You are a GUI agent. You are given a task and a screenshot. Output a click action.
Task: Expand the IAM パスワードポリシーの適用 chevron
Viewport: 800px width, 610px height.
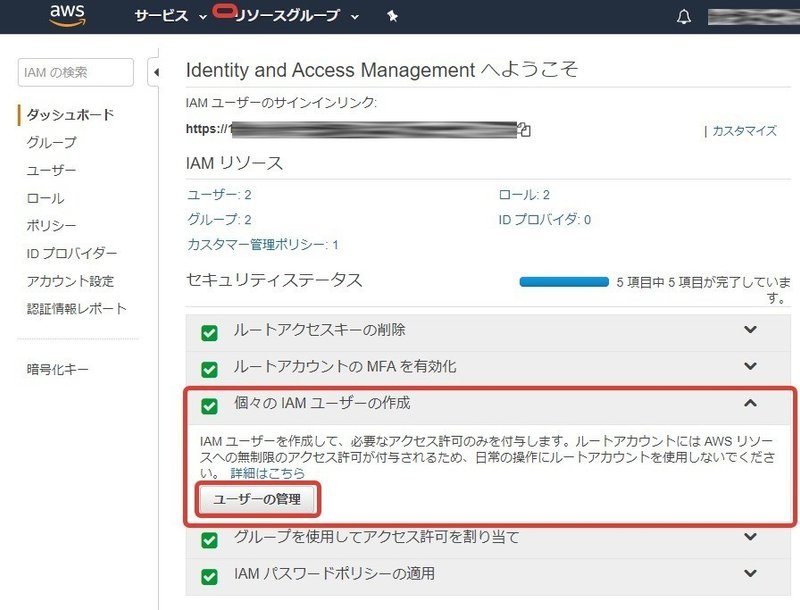[x=750, y=573]
